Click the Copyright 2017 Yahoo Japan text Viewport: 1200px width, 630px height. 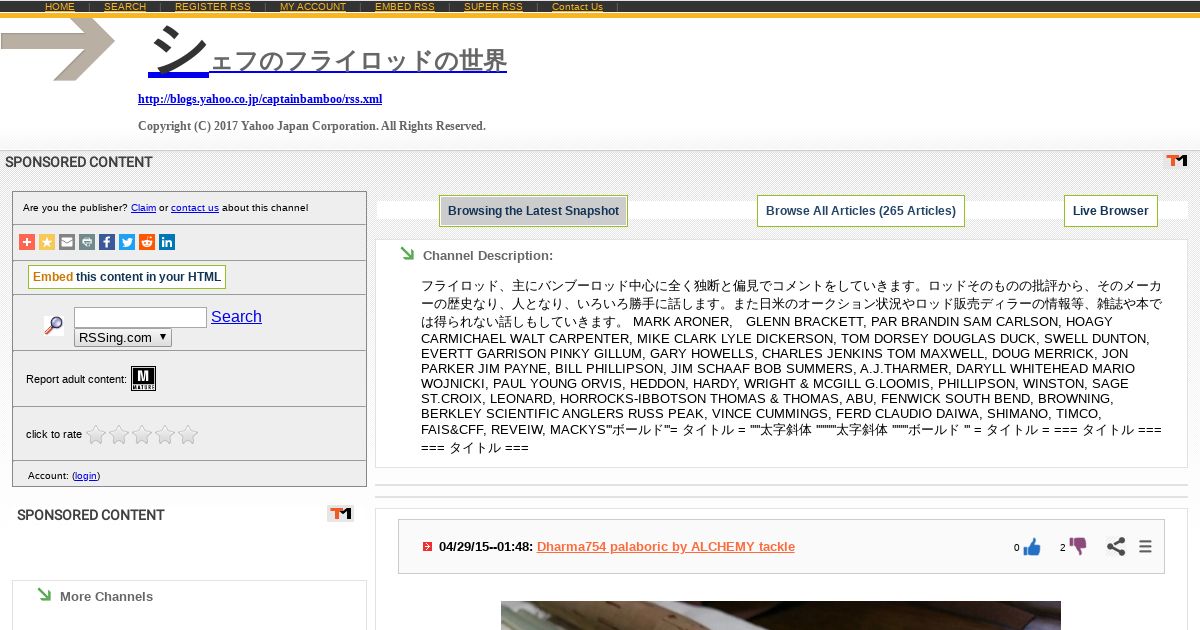click(x=312, y=126)
